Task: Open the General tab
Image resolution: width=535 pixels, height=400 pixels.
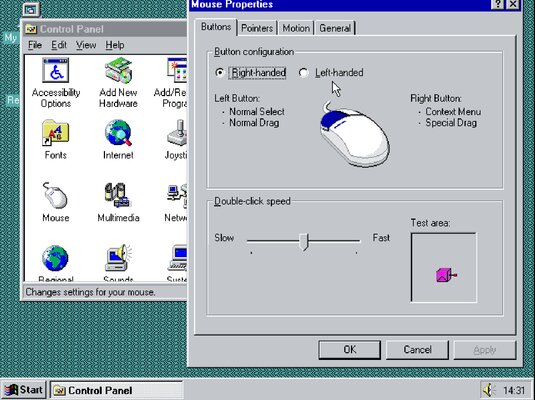Action: pyautogui.click(x=335, y=28)
